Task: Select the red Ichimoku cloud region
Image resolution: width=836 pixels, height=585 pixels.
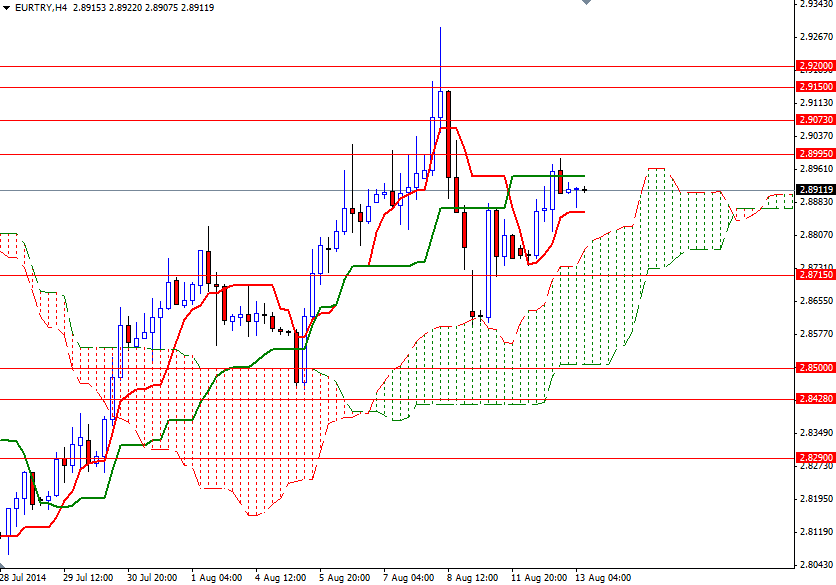Action: click(250, 450)
